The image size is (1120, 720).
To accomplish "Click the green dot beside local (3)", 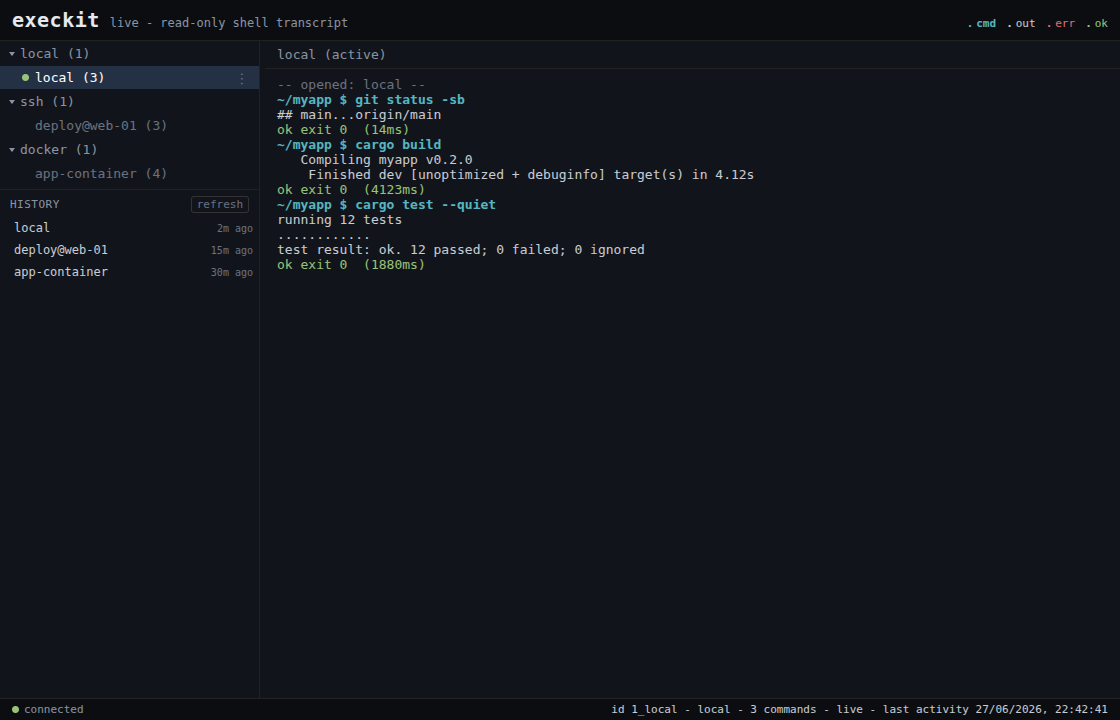I will click(26, 77).
